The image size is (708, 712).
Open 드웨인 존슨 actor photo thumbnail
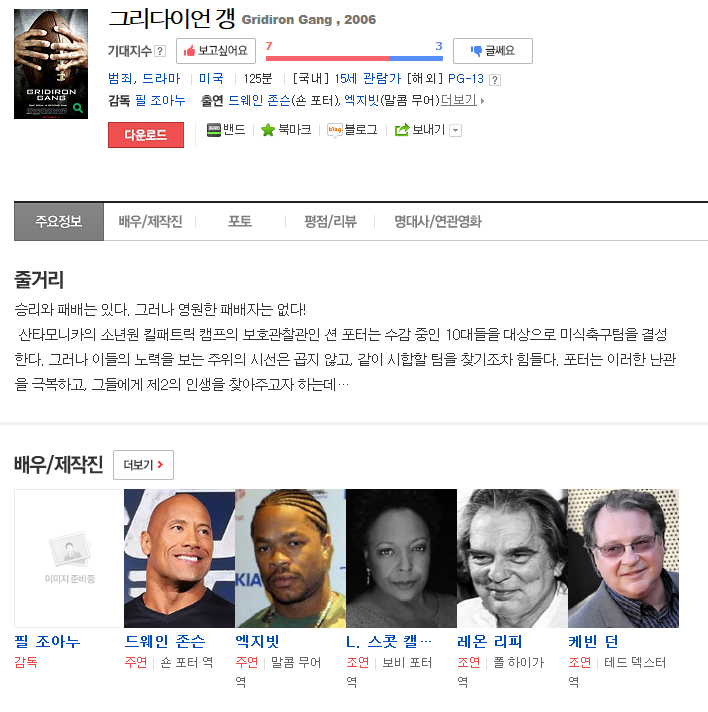click(x=179, y=559)
